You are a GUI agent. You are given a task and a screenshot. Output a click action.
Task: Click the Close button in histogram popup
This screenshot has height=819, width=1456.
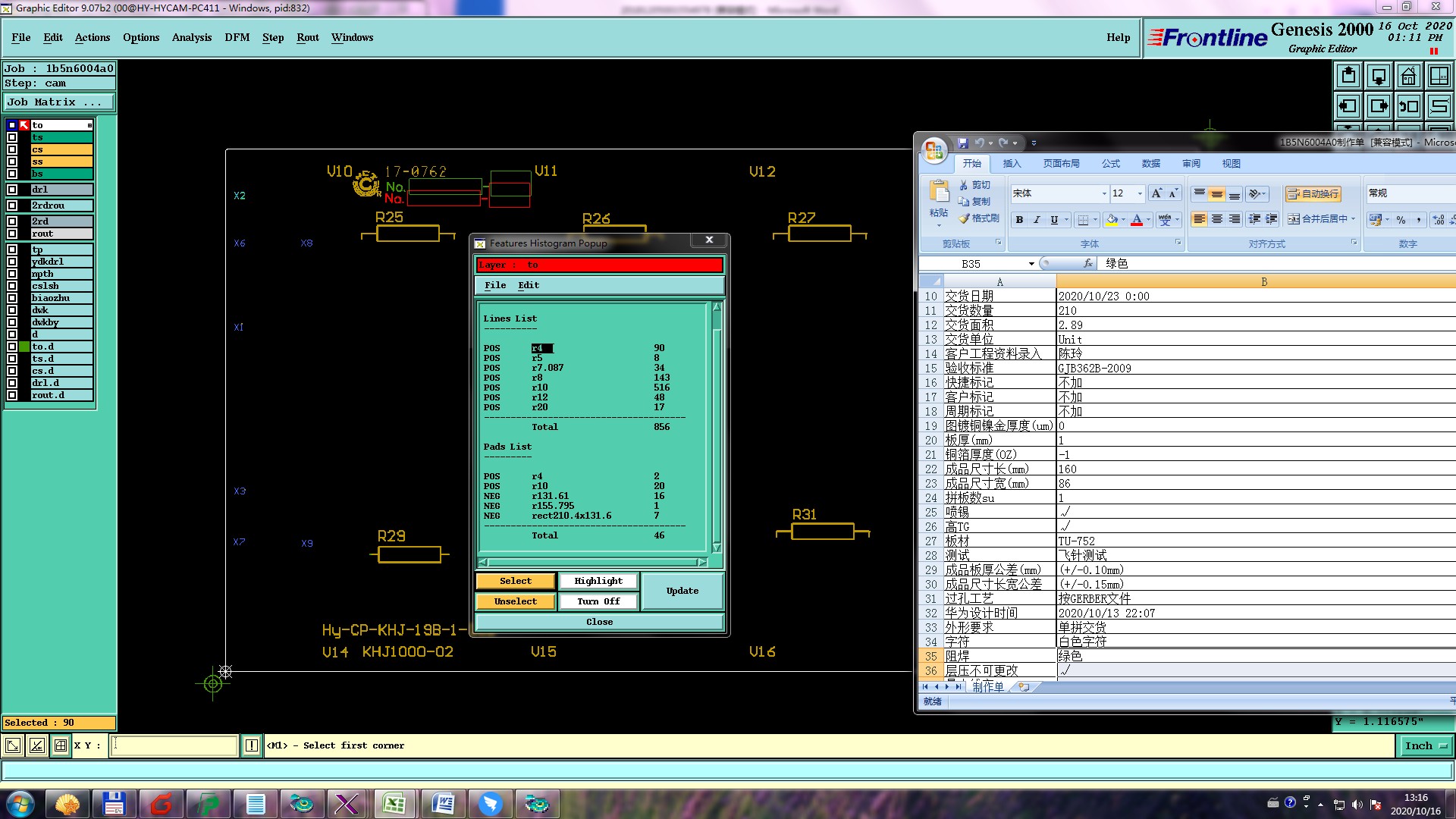[x=599, y=622]
